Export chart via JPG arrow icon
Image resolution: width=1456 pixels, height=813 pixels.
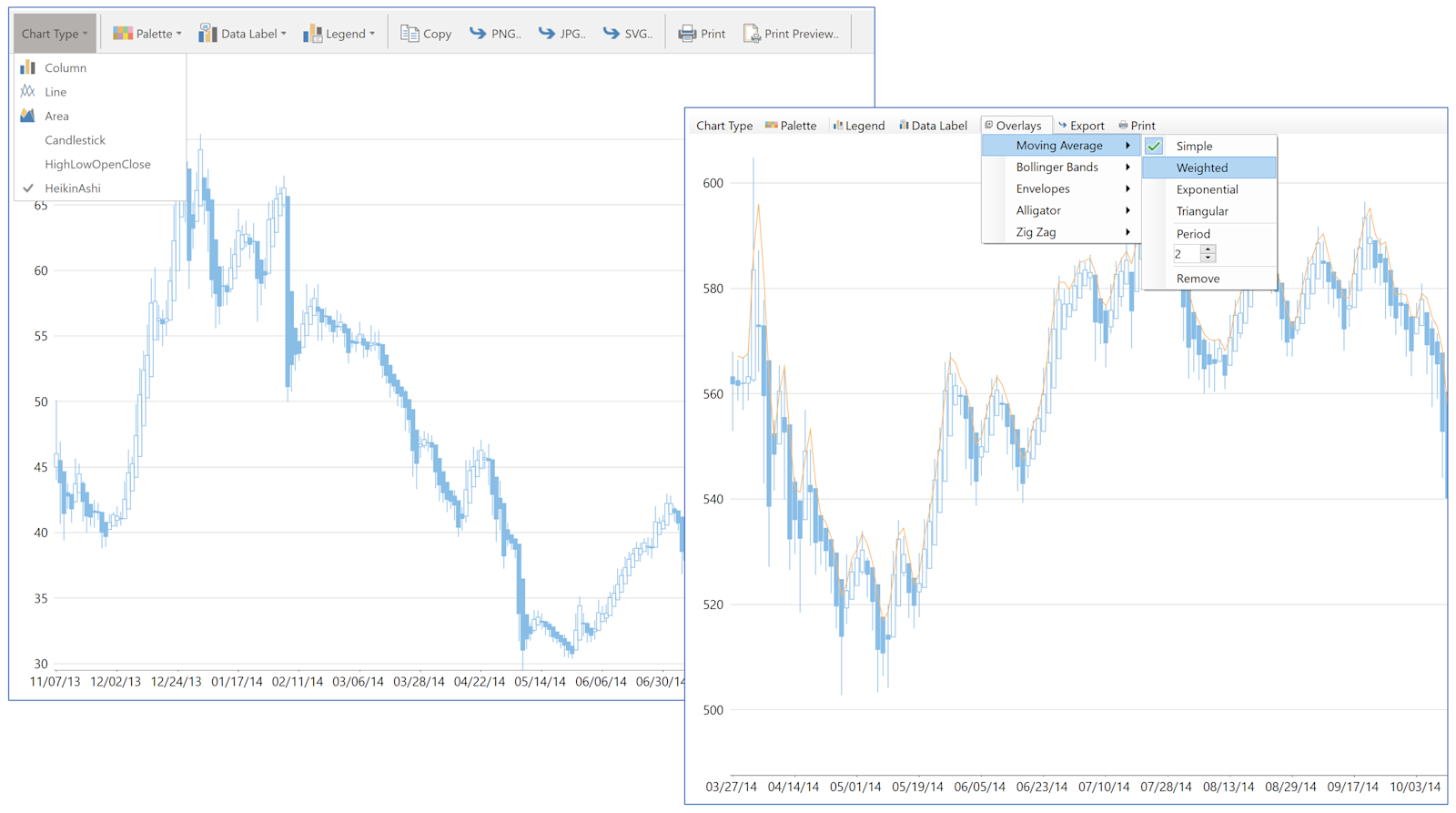coord(546,34)
